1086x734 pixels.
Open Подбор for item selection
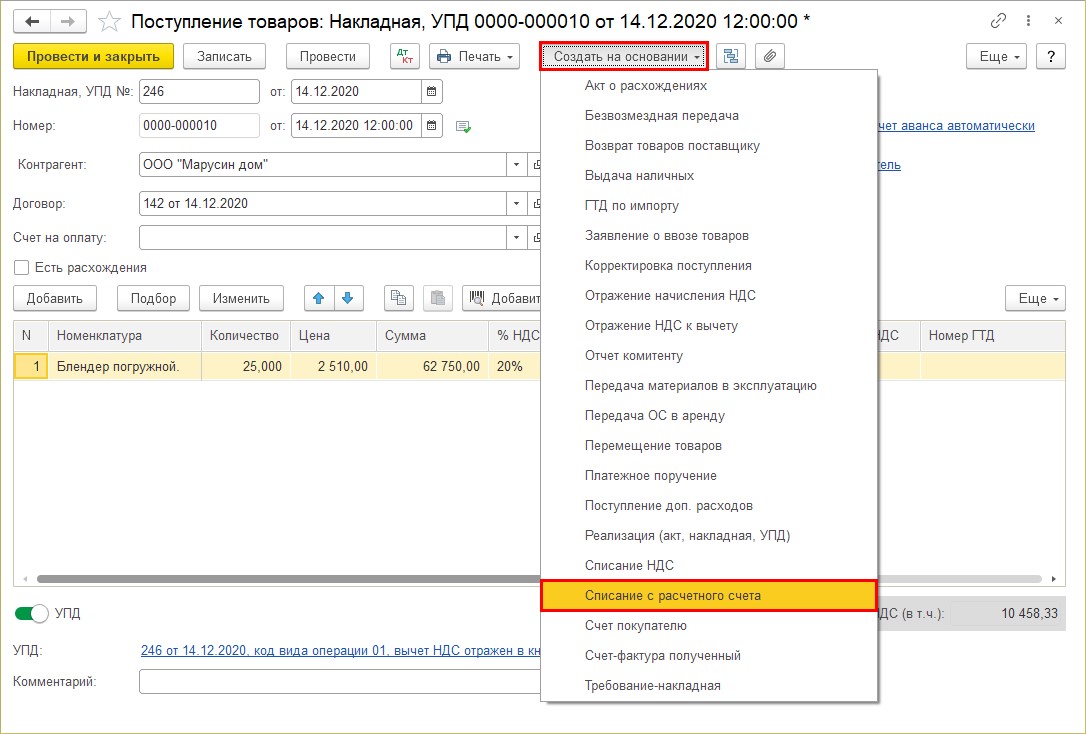(154, 298)
